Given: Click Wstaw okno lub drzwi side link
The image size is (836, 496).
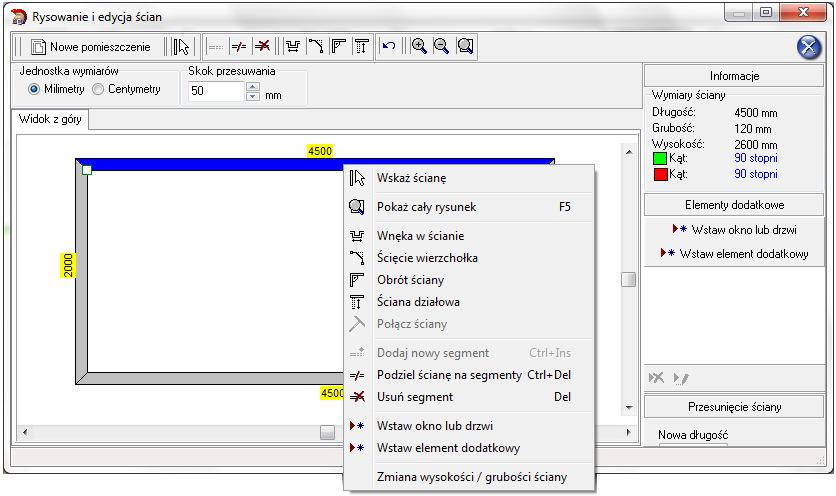Looking at the screenshot, I should coord(735,230).
